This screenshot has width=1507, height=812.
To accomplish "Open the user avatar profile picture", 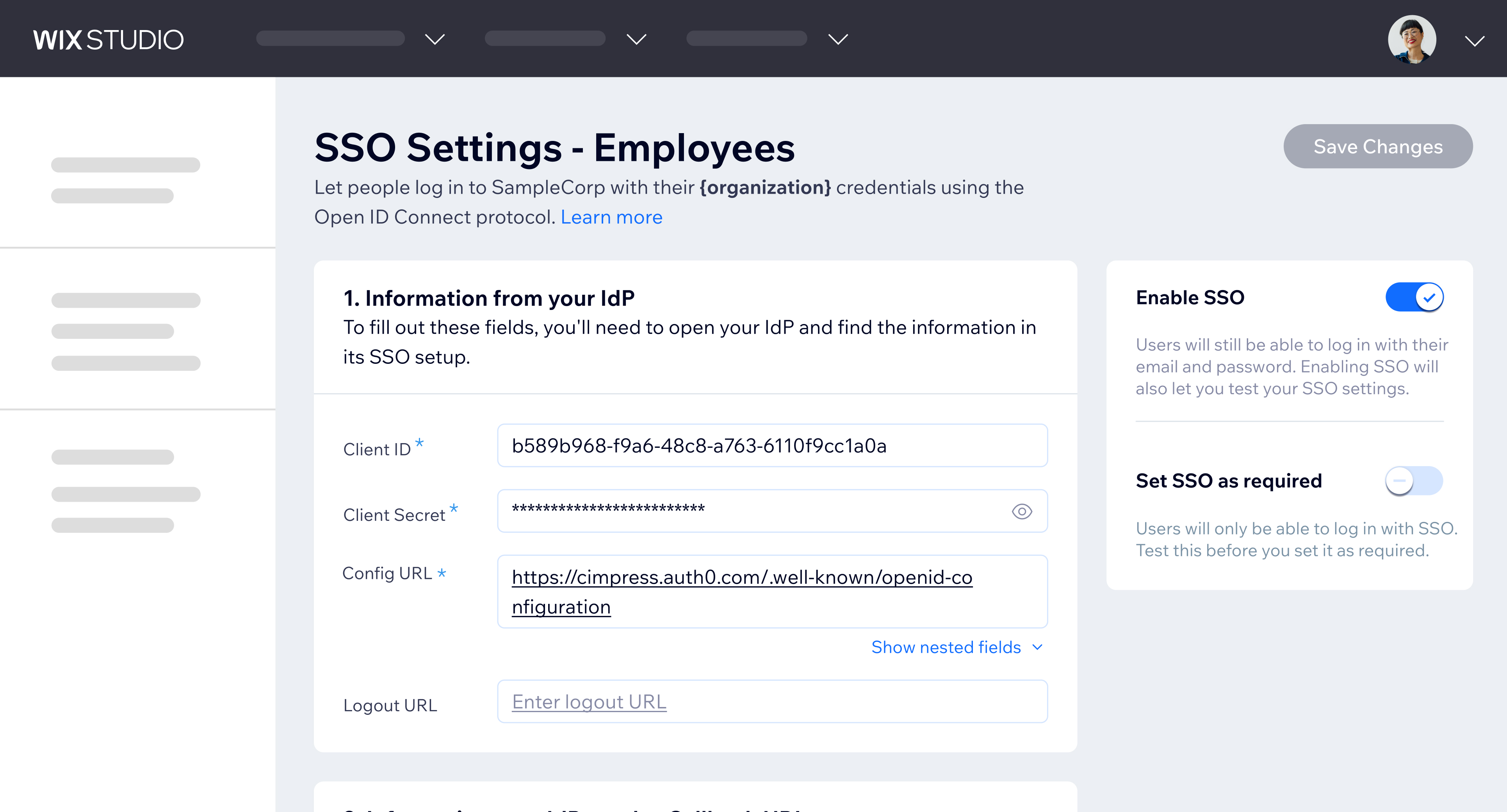I will tap(1412, 39).
